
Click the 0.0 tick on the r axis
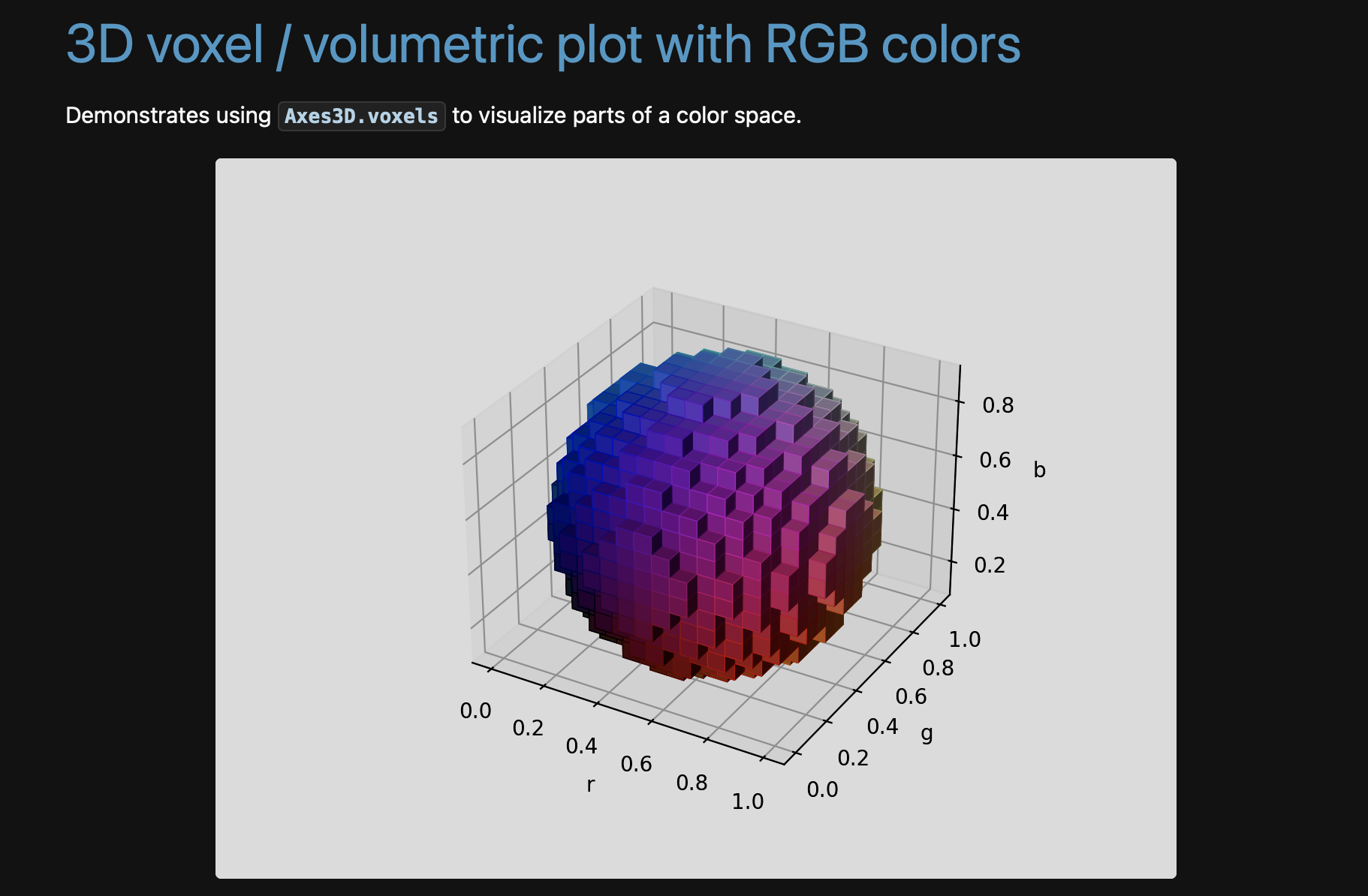tap(475, 711)
